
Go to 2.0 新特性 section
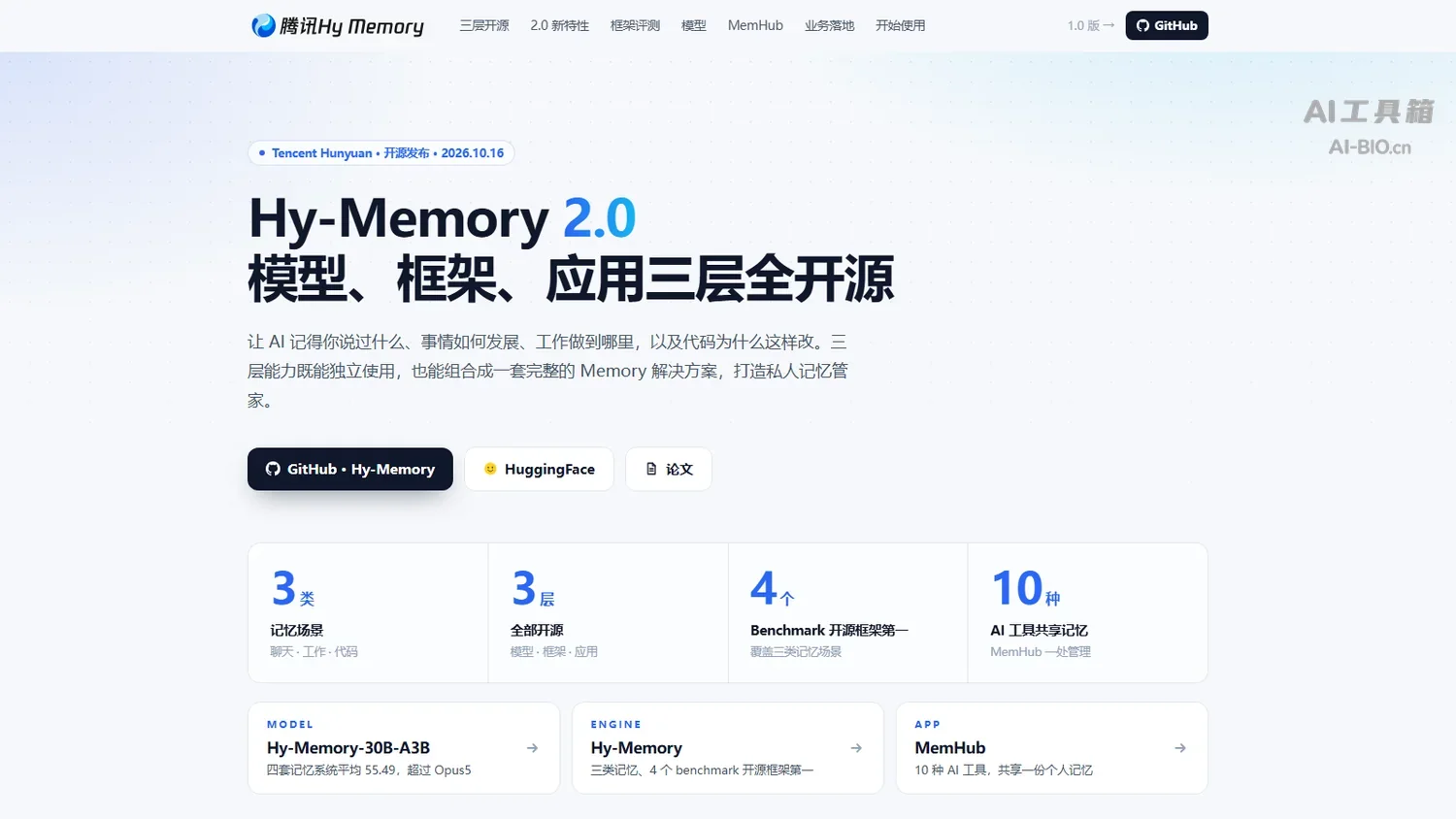pyautogui.click(x=559, y=25)
